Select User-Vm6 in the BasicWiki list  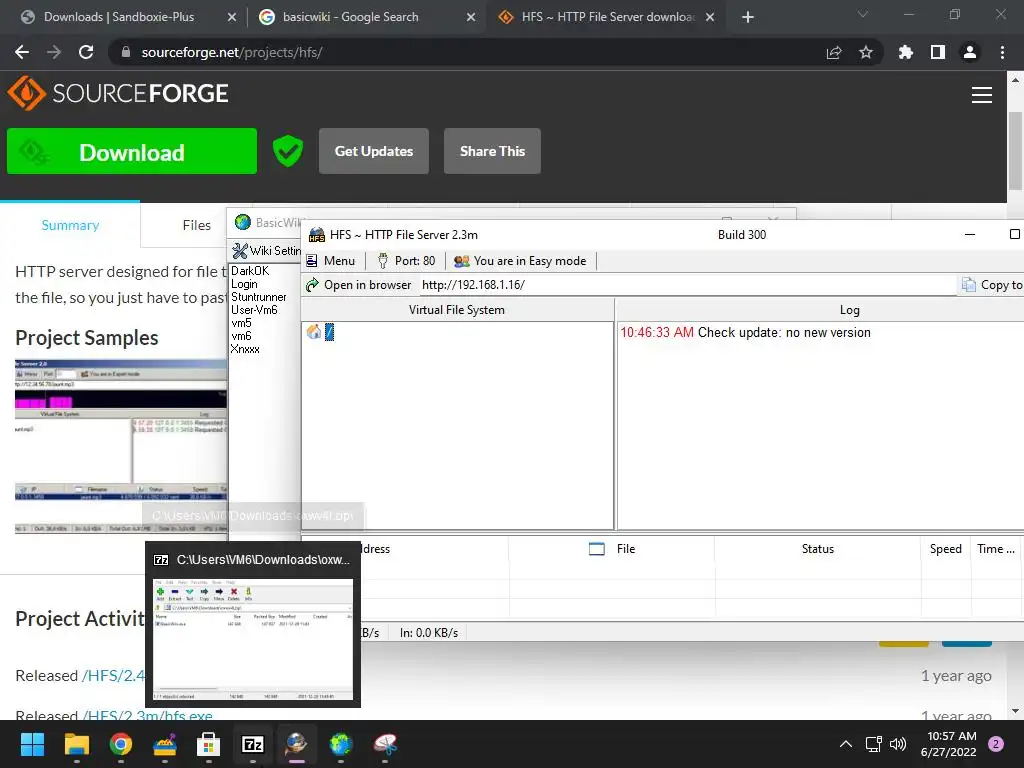pyautogui.click(x=254, y=310)
